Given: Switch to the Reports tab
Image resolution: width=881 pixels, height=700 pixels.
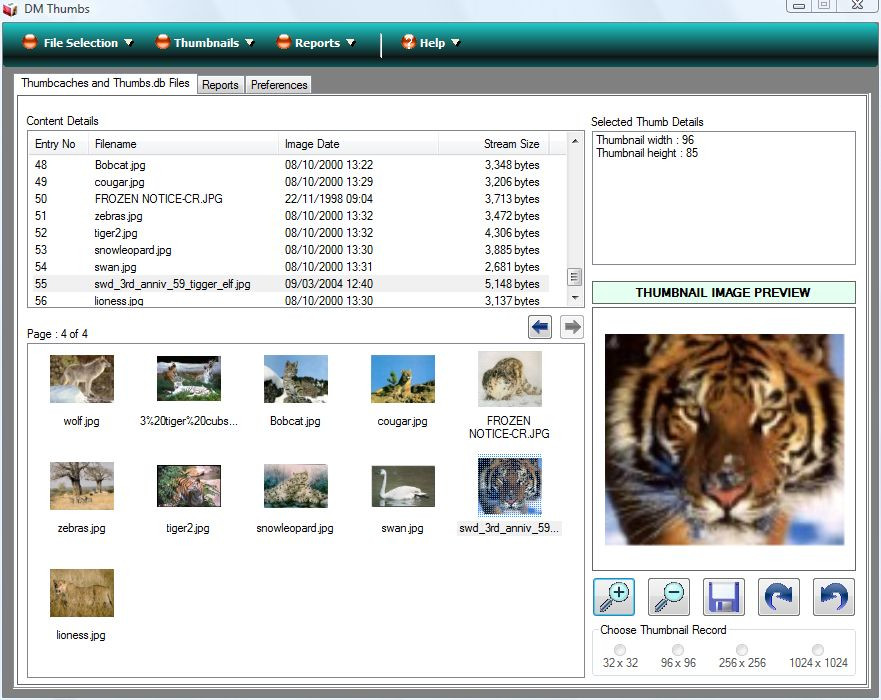Looking at the screenshot, I should coord(220,85).
